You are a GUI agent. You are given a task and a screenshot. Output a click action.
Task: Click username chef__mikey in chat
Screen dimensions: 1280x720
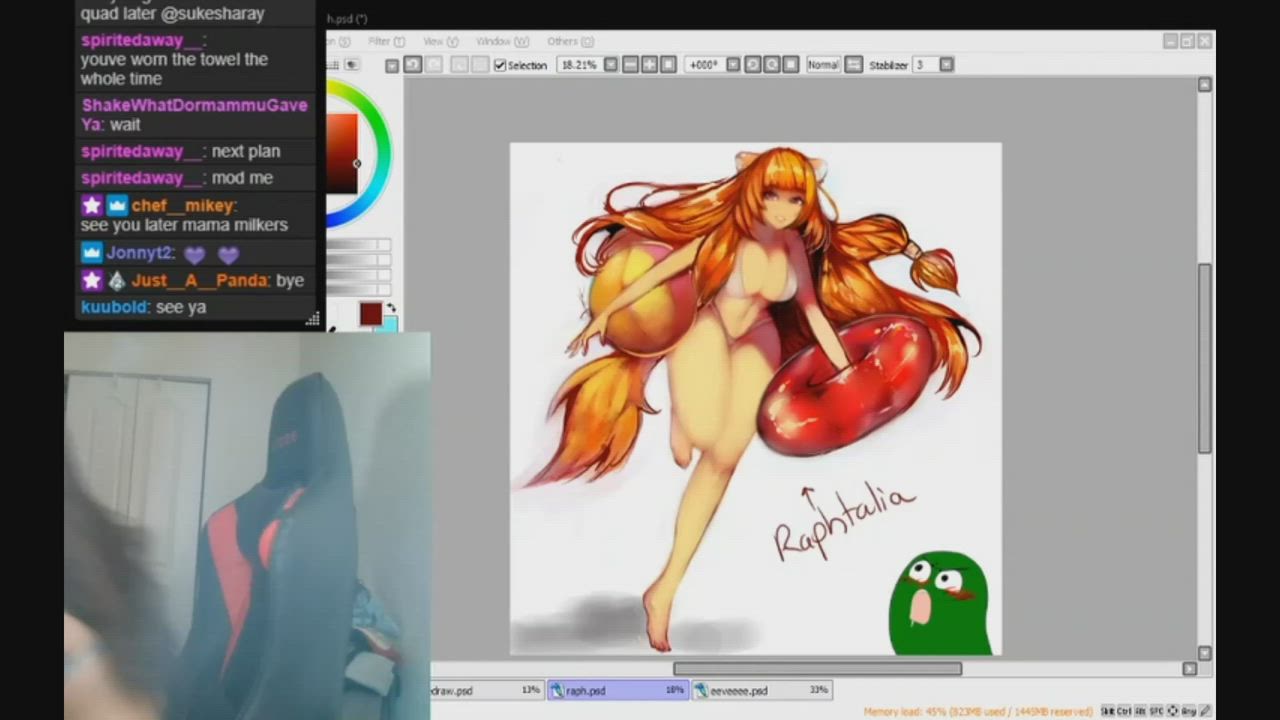tap(184, 205)
